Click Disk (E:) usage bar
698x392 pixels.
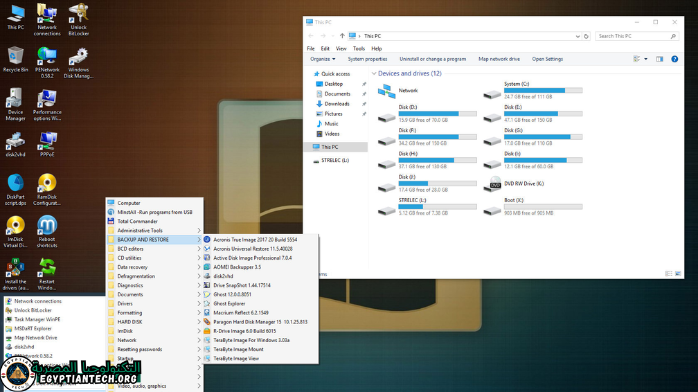tap(543, 113)
